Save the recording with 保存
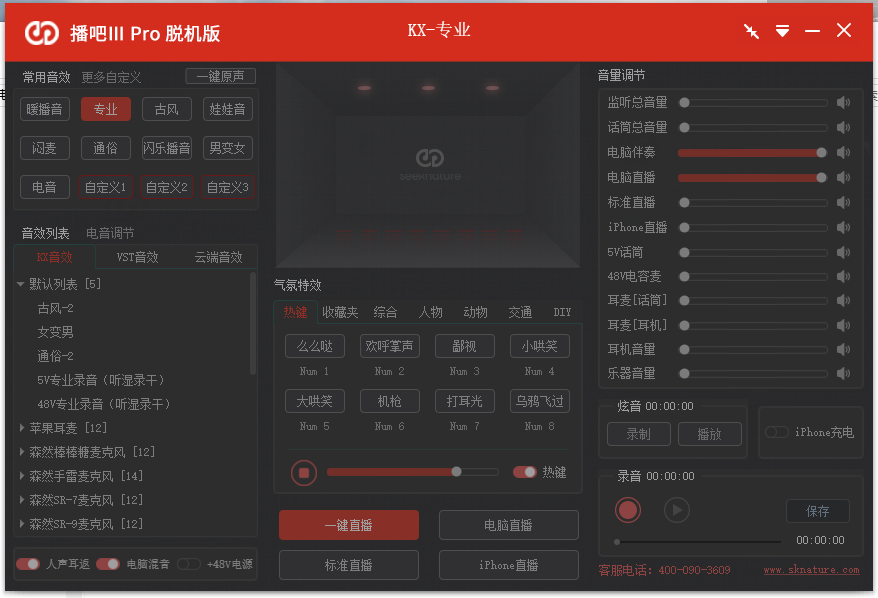The width and height of the screenshot is (878, 598). pyautogui.click(x=818, y=511)
